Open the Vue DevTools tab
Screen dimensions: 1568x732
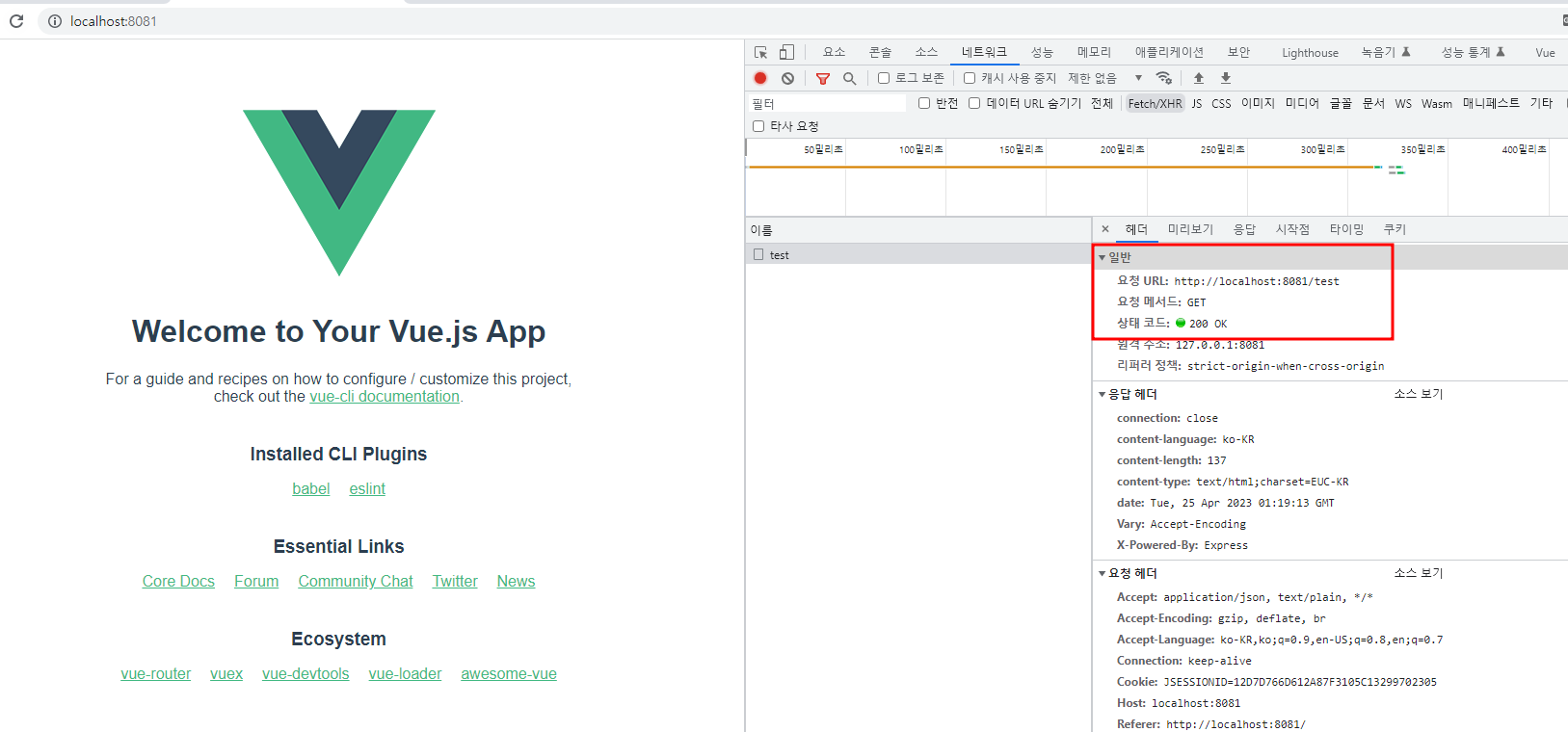(1545, 53)
